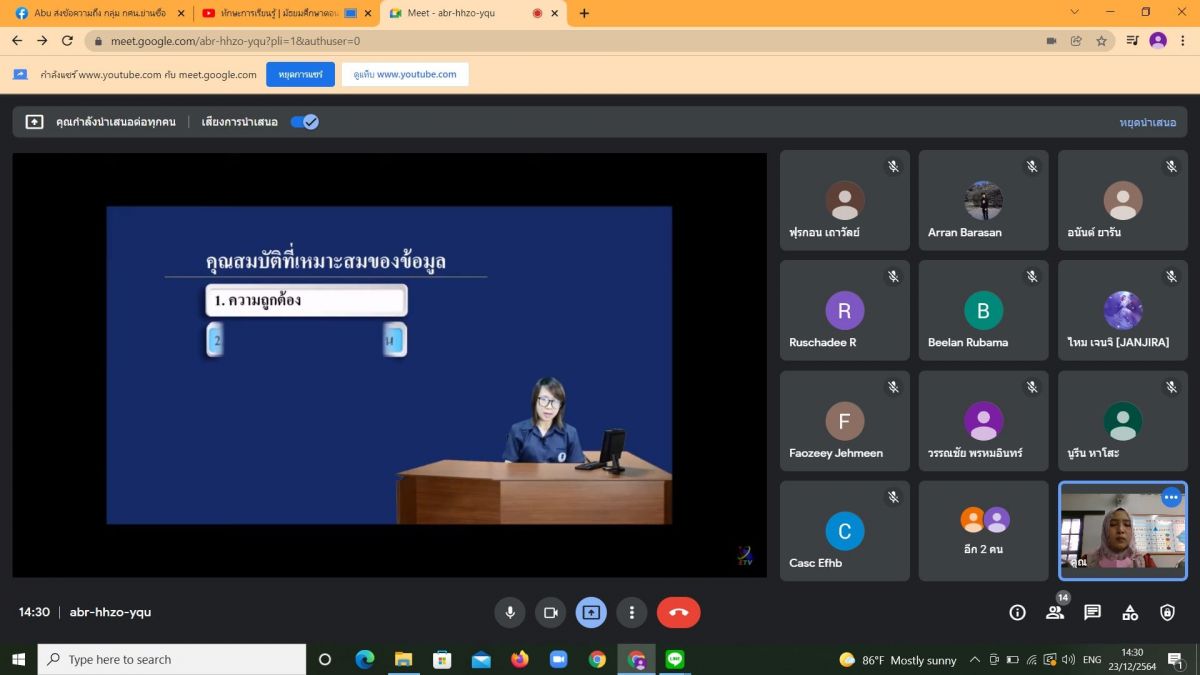The height and width of the screenshot is (675, 1200).
Task: Open host controls shield icon
Action: pyautogui.click(x=1167, y=612)
